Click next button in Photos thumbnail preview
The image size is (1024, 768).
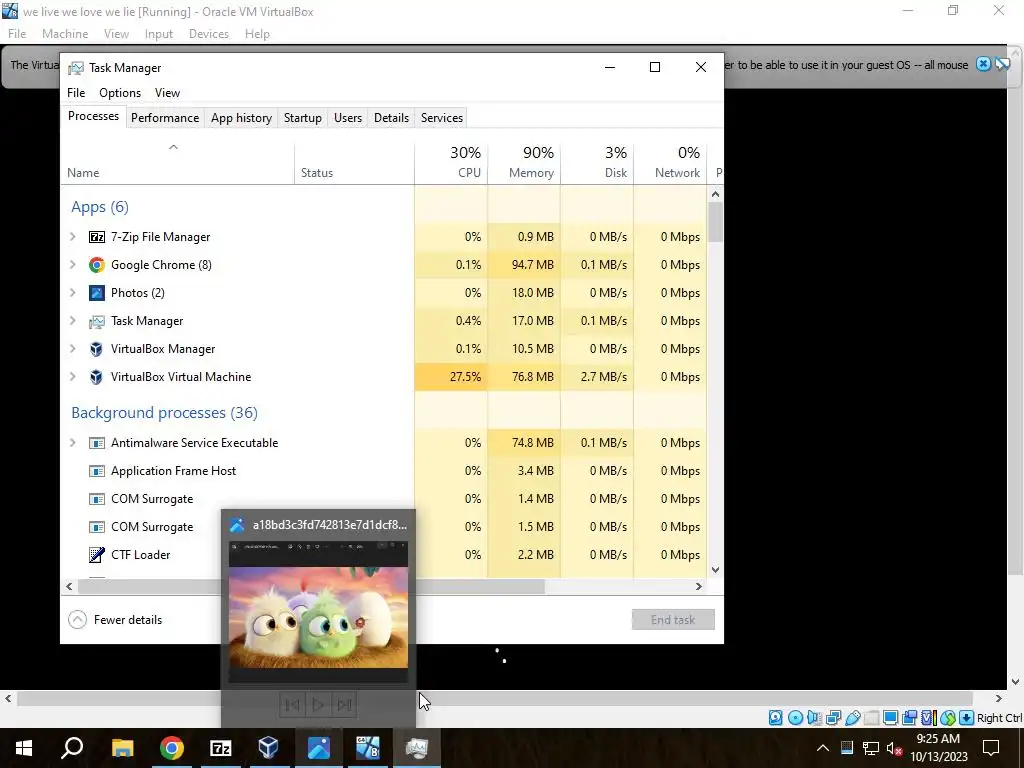(x=344, y=705)
